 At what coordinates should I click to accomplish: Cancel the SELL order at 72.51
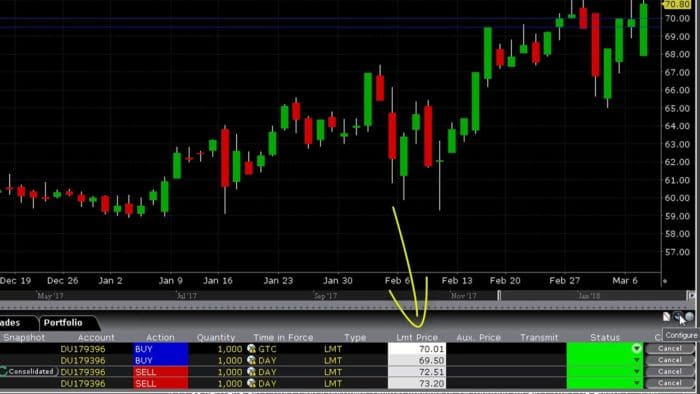click(x=670, y=372)
